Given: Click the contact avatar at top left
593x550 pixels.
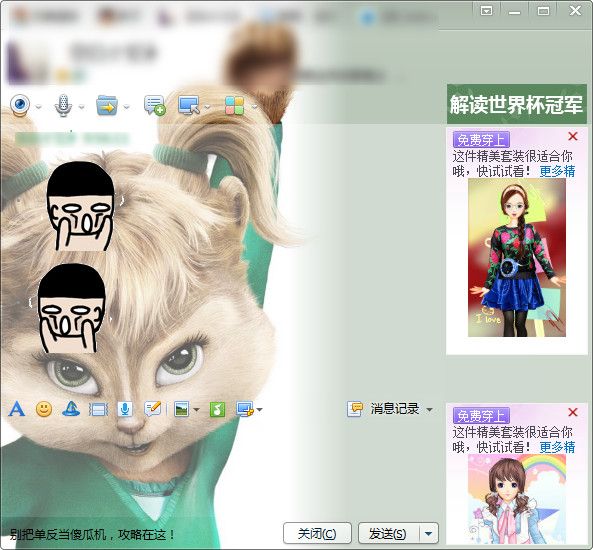Looking at the screenshot, I should [x=28, y=62].
